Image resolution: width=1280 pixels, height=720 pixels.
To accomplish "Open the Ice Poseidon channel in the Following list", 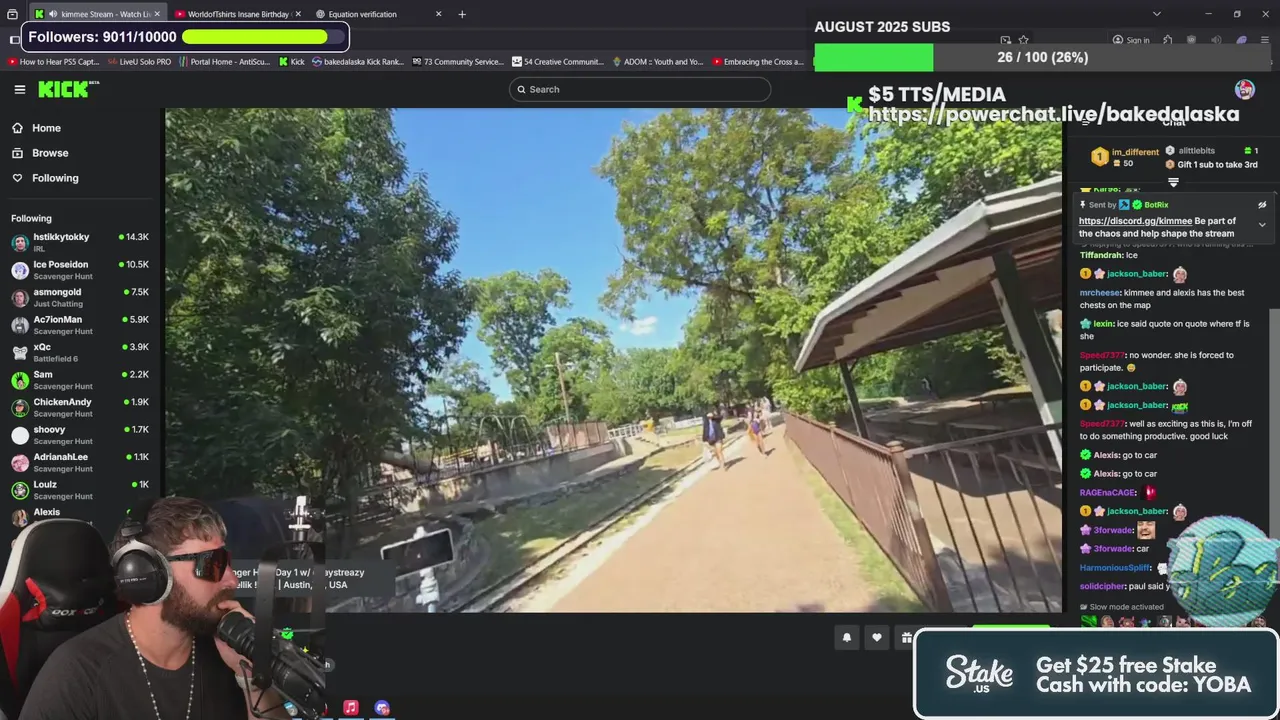I will tap(80, 270).
